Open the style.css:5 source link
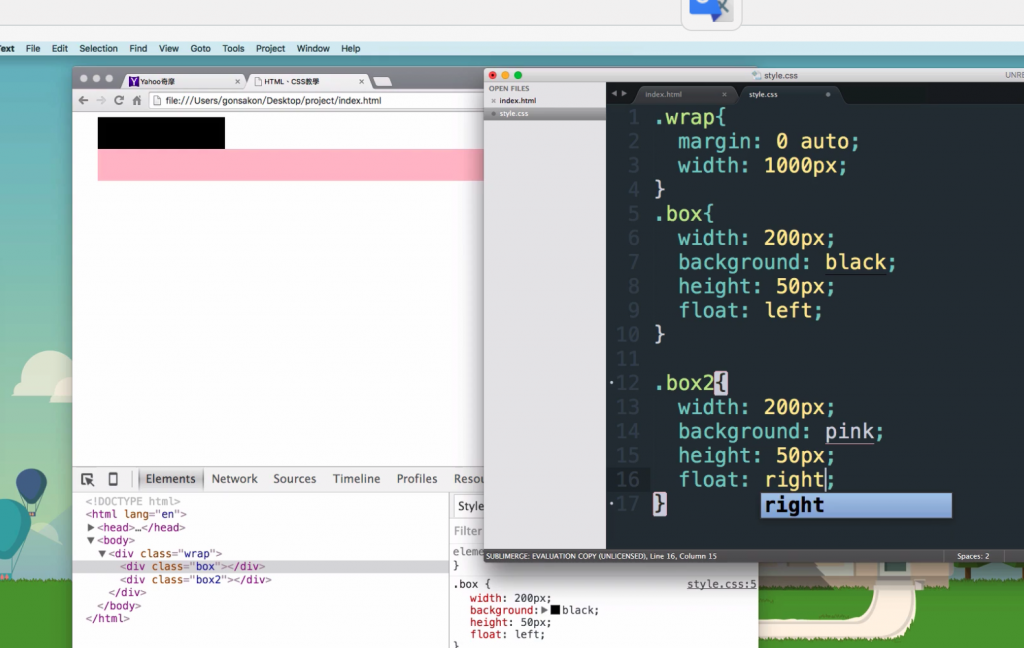 coord(721,584)
